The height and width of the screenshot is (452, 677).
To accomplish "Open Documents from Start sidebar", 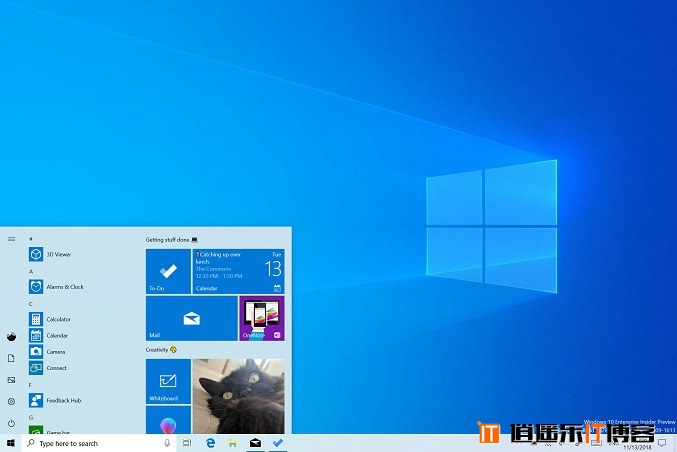I will pyautogui.click(x=12, y=358).
